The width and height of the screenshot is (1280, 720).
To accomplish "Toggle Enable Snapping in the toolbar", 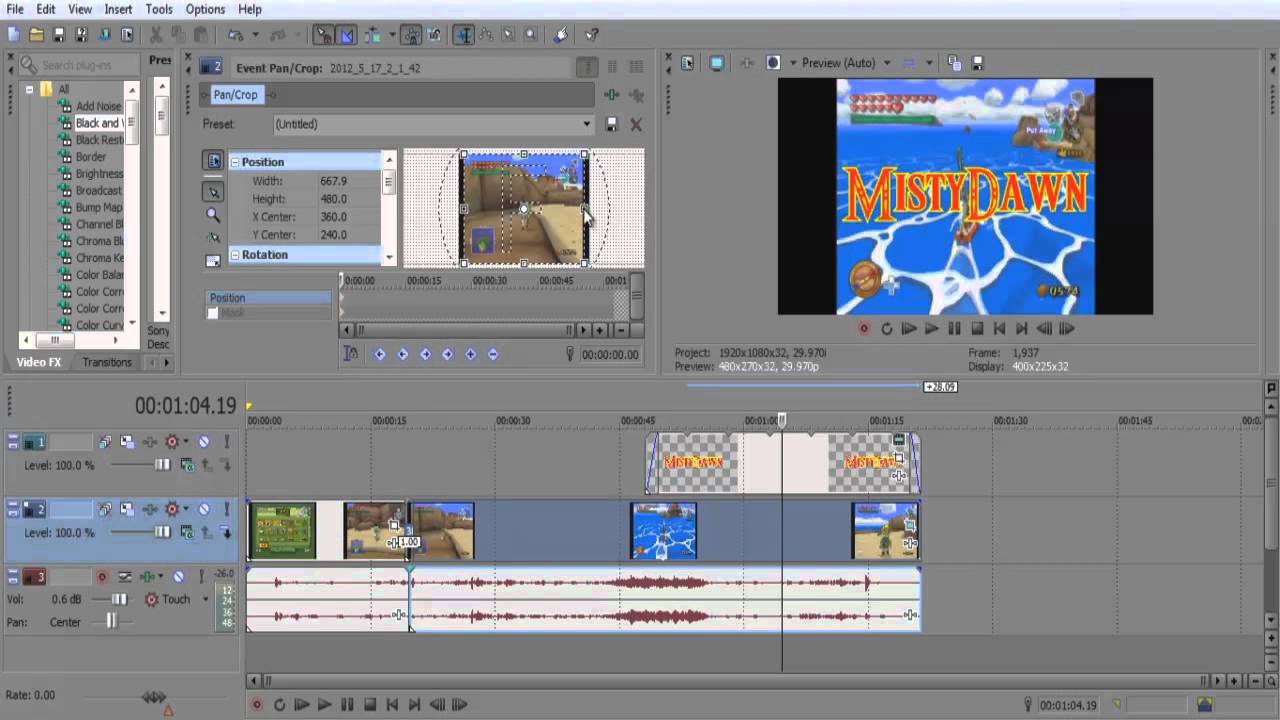I will (x=325, y=34).
